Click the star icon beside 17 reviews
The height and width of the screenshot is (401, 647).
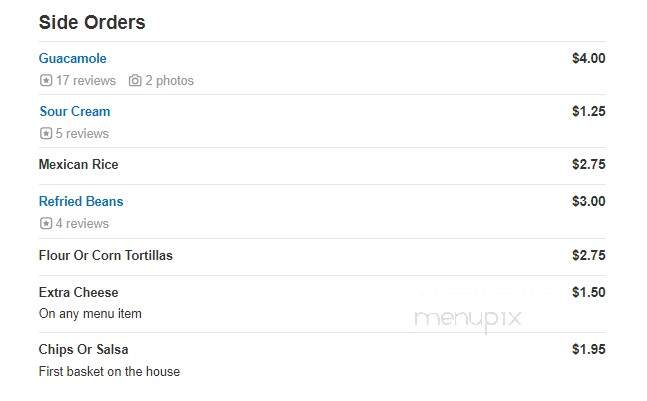46,80
